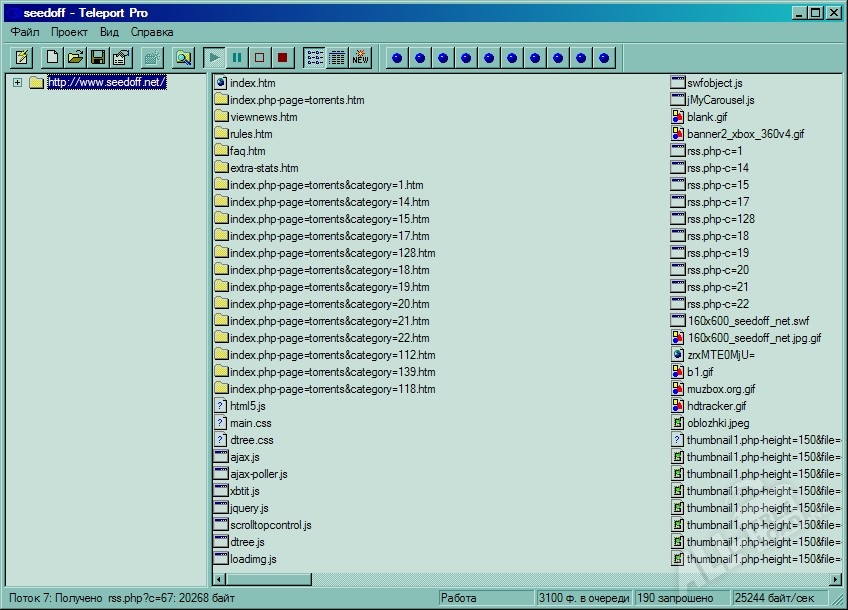The height and width of the screenshot is (610, 848).
Task: Create a new project with blank page icon
Action: tap(52, 58)
